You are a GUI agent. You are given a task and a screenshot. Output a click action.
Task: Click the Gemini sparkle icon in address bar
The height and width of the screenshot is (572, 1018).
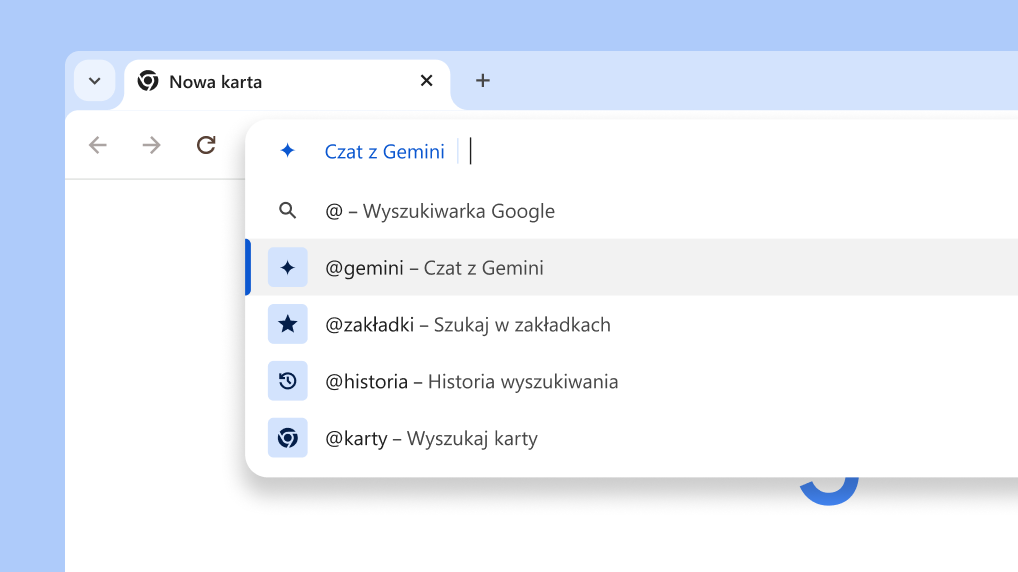point(288,151)
